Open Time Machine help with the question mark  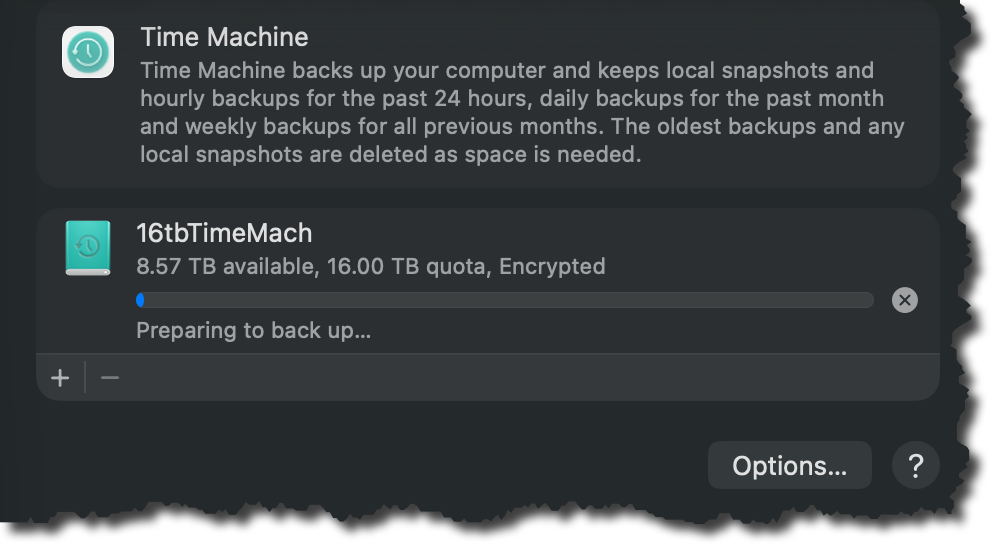click(915, 465)
